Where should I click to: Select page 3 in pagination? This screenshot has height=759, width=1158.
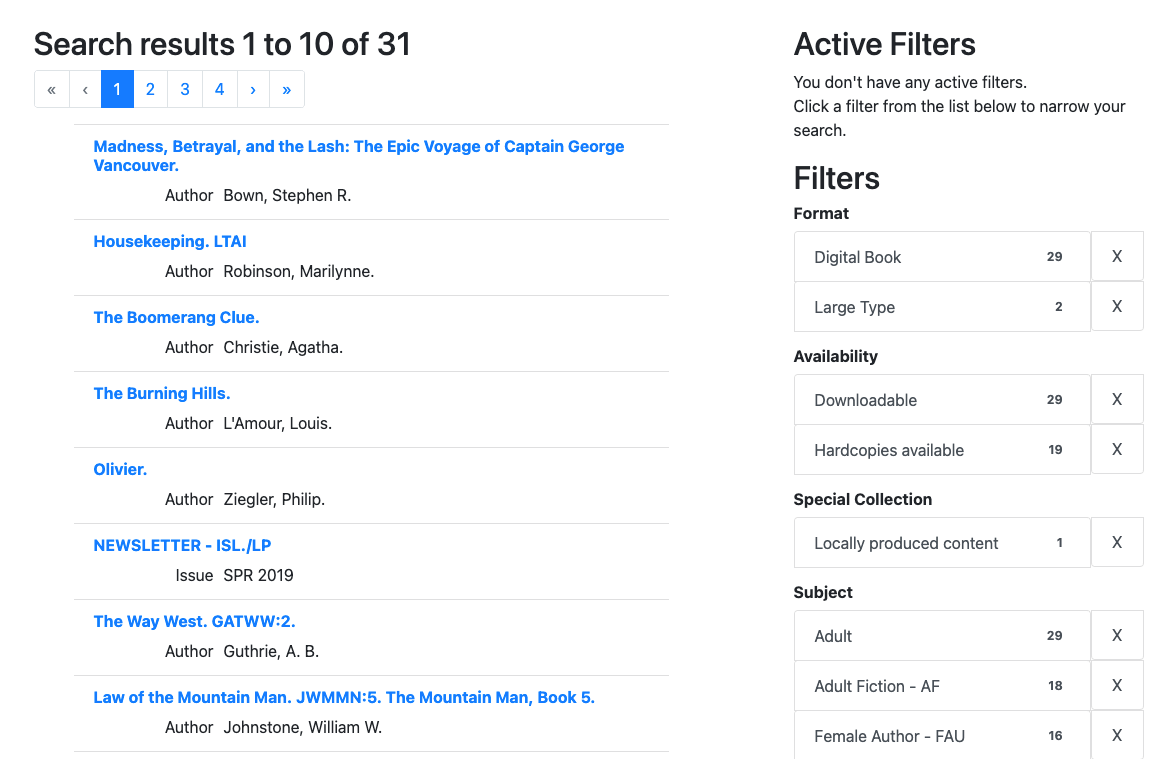[x=185, y=90]
